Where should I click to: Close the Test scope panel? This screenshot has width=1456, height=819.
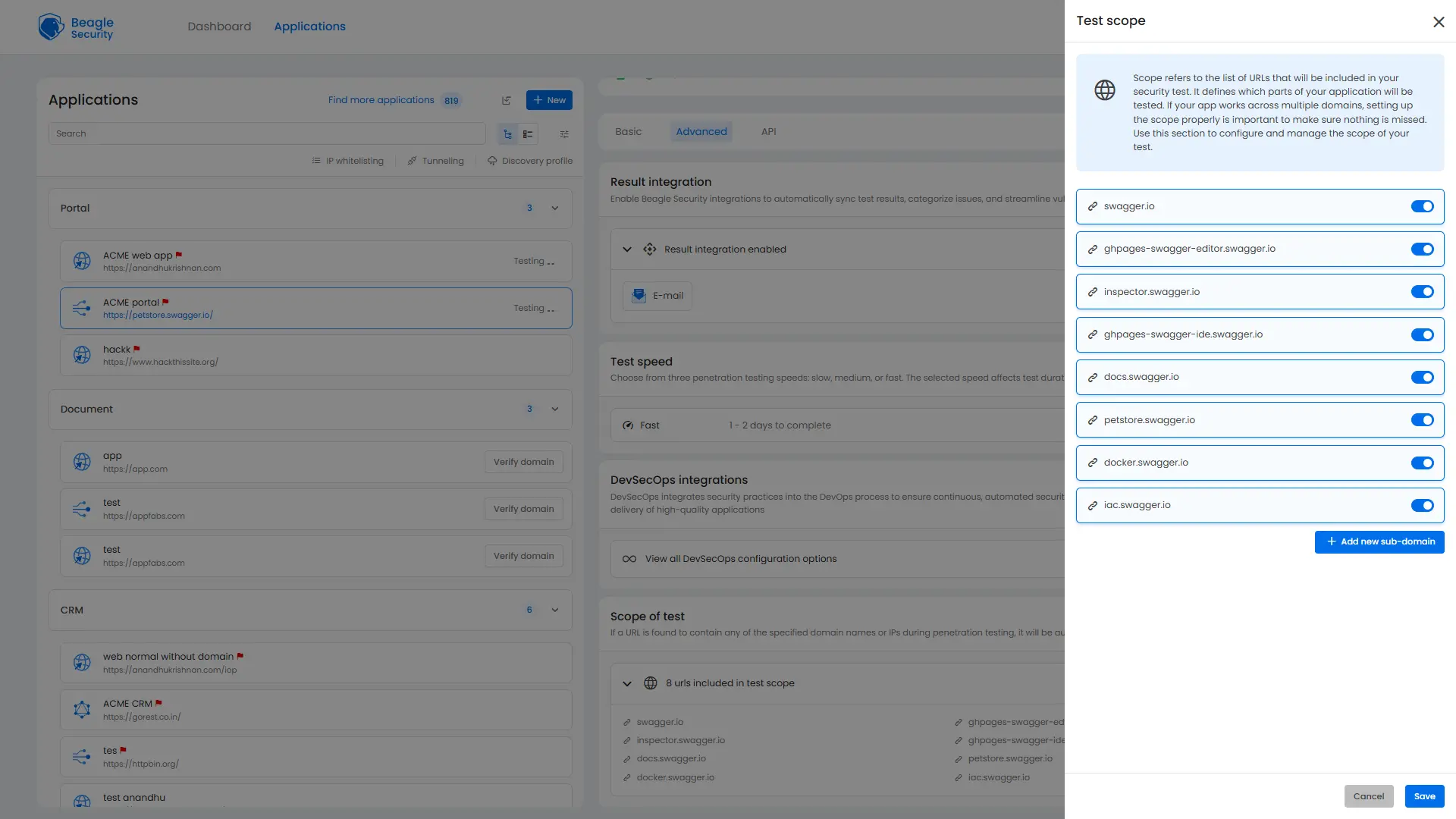tap(1439, 22)
